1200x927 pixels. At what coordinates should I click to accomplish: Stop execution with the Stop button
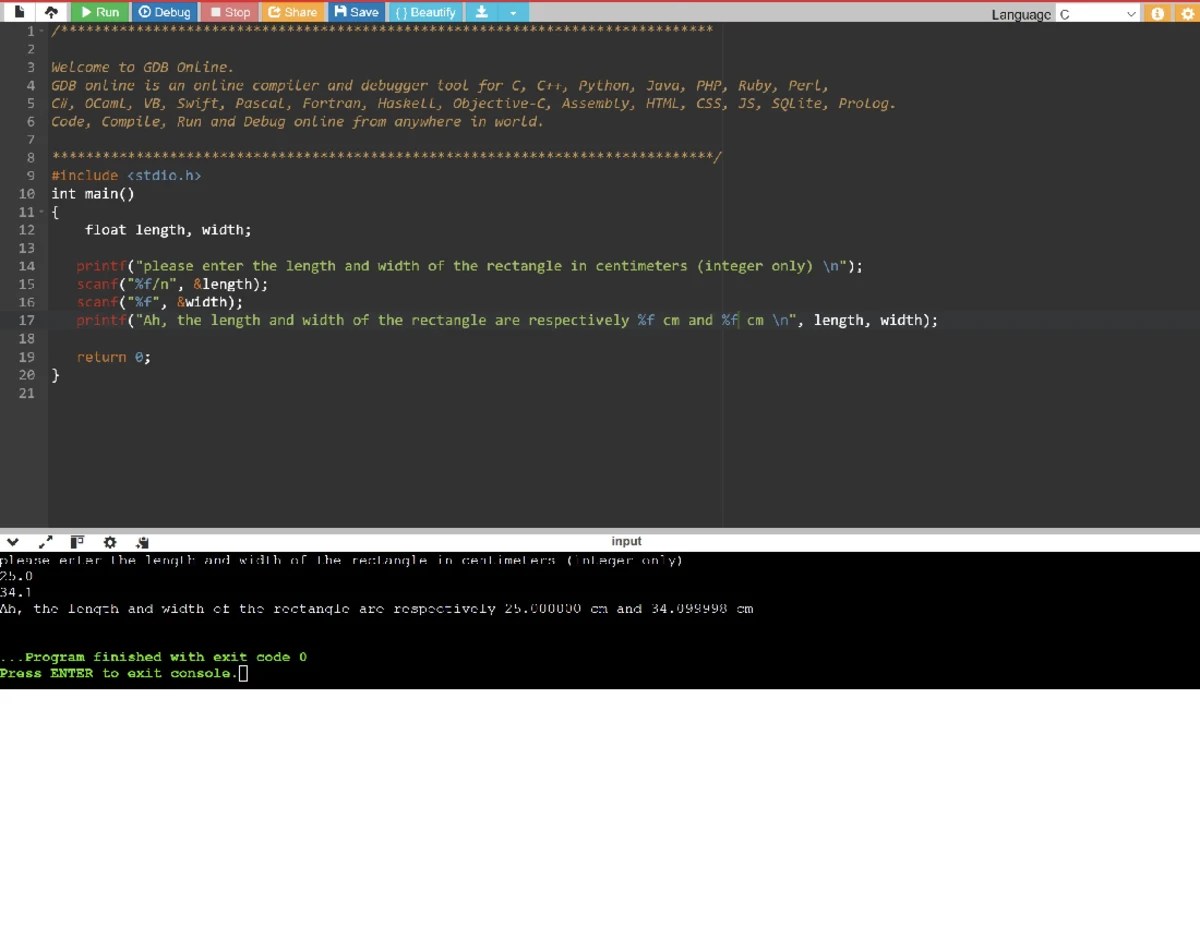click(230, 12)
